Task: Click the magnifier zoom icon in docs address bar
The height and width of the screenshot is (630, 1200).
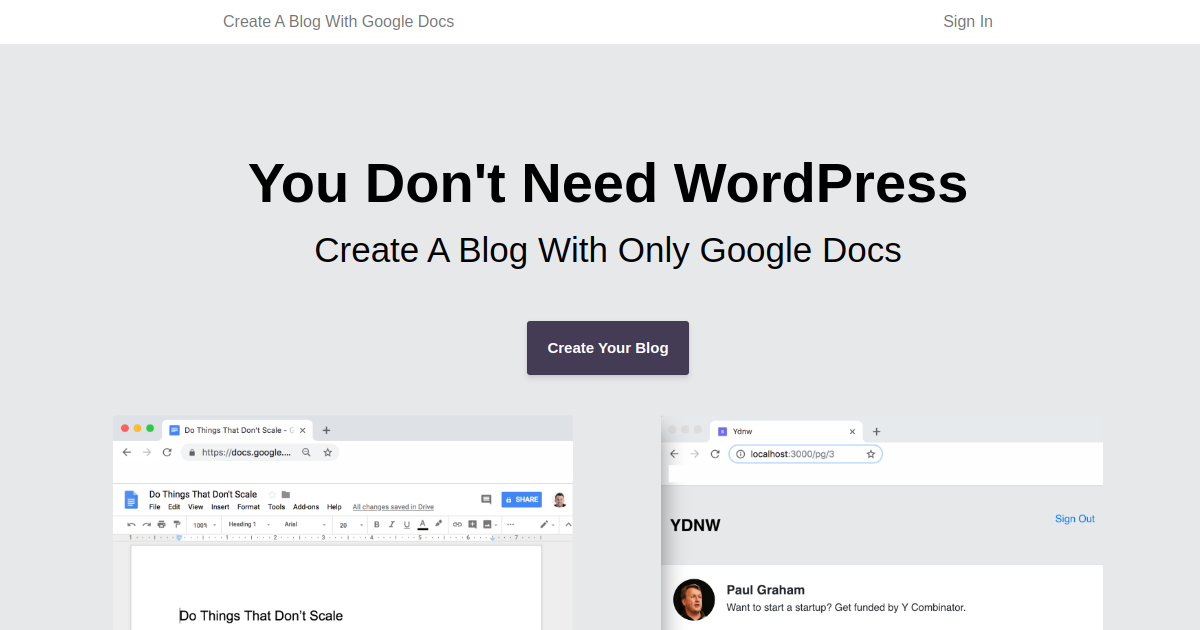Action: pos(306,452)
